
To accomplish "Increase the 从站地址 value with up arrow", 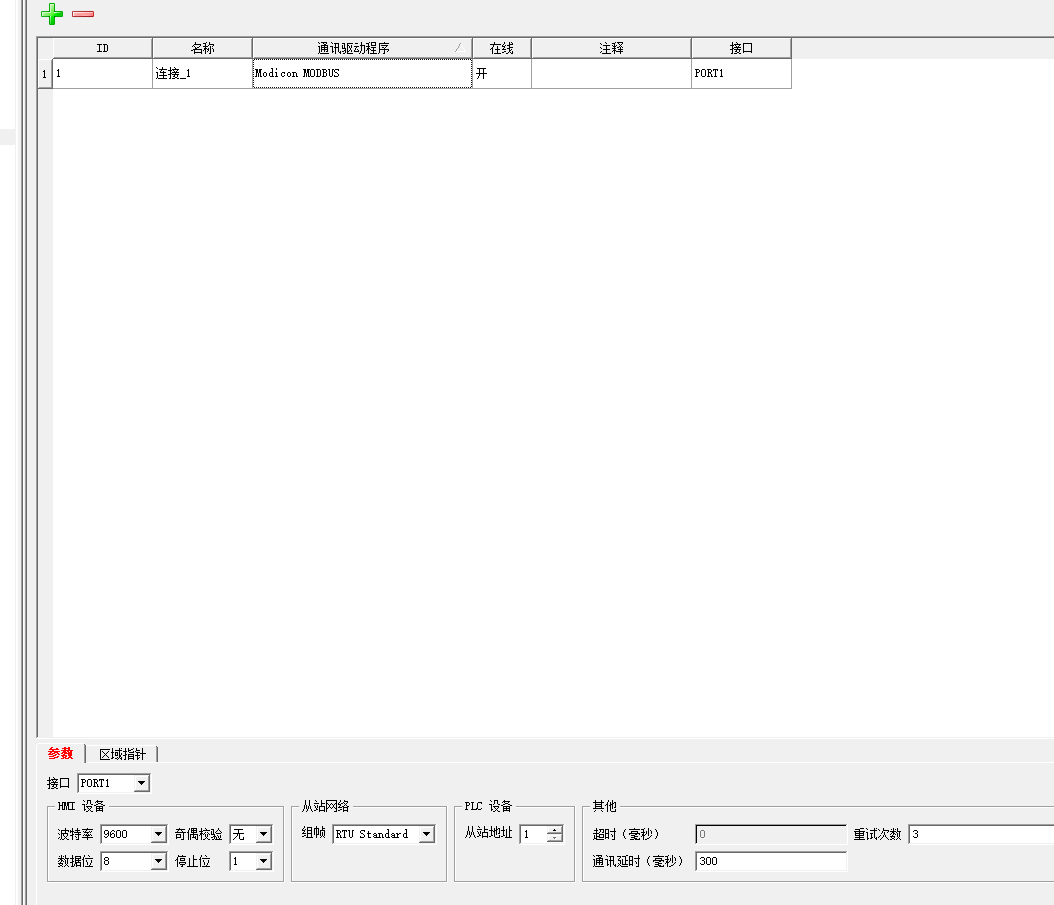I will click(x=554, y=830).
